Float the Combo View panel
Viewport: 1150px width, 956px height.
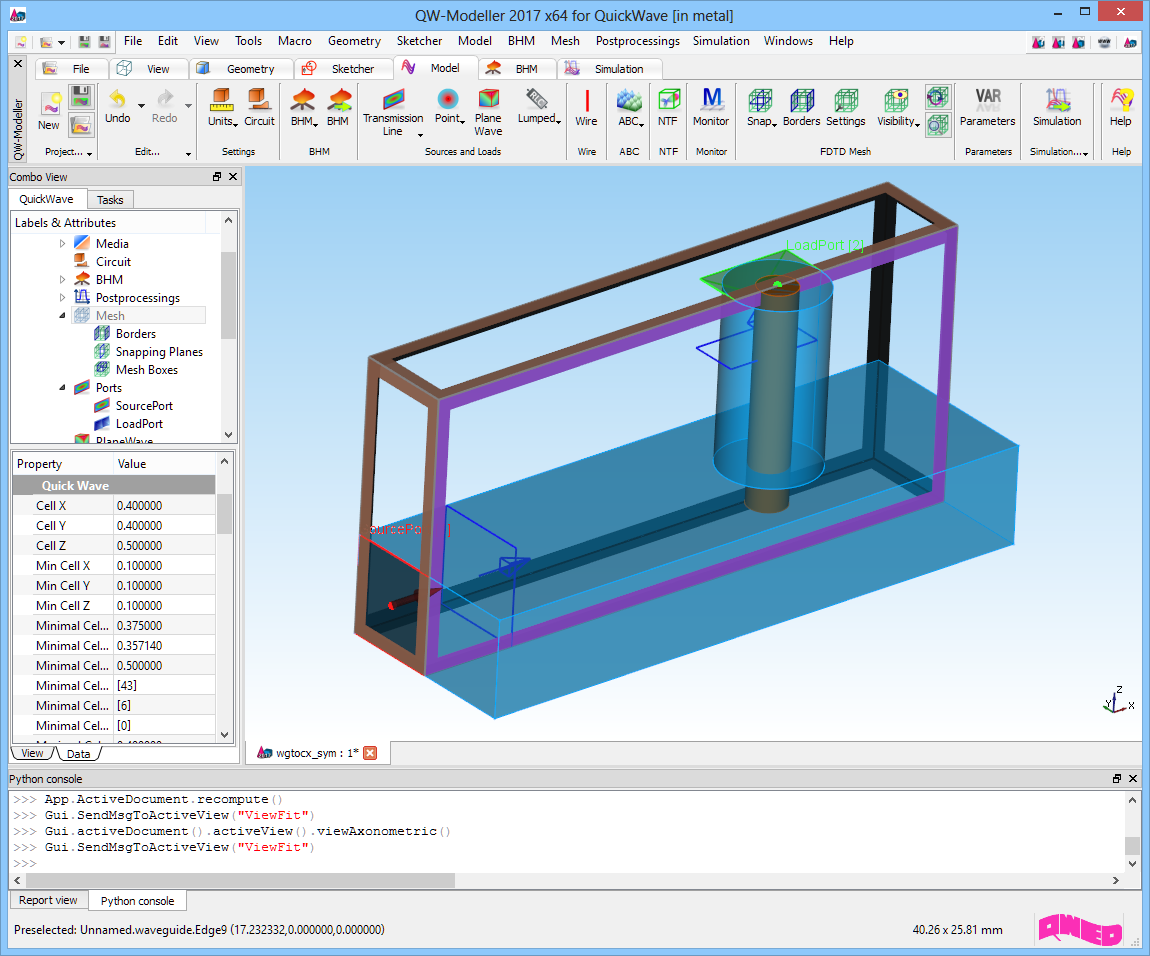click(217, 177)
